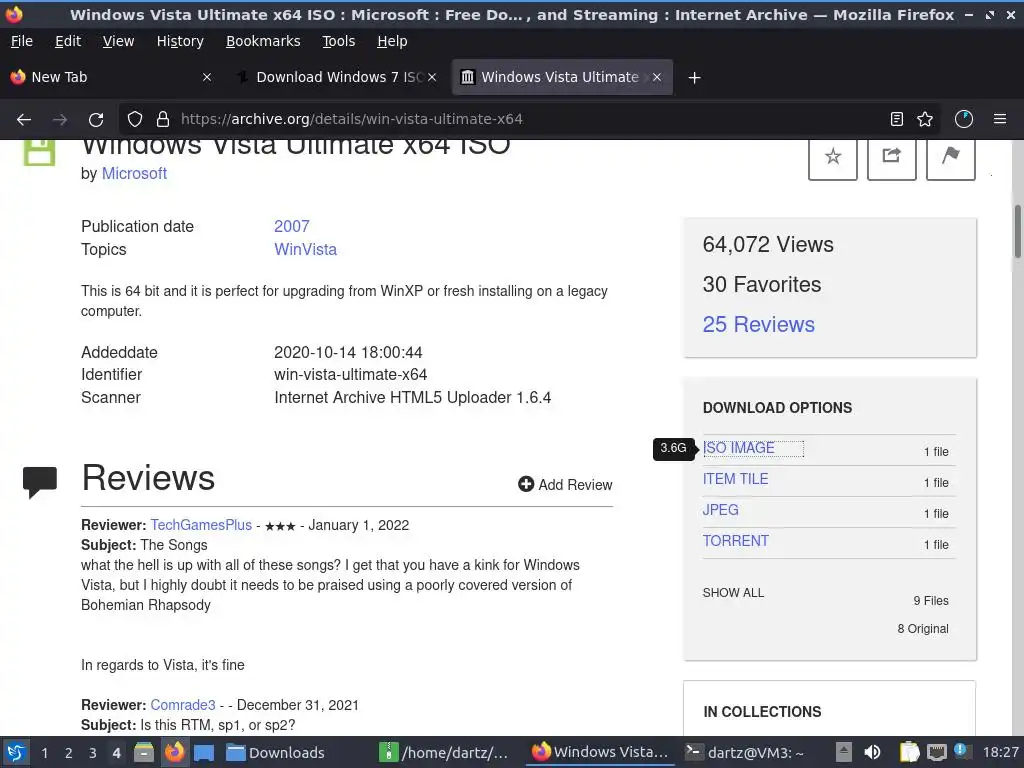Open the update notifier tray icon
Viewport: 1024px width, 768px height.
[x=961, y=751]
